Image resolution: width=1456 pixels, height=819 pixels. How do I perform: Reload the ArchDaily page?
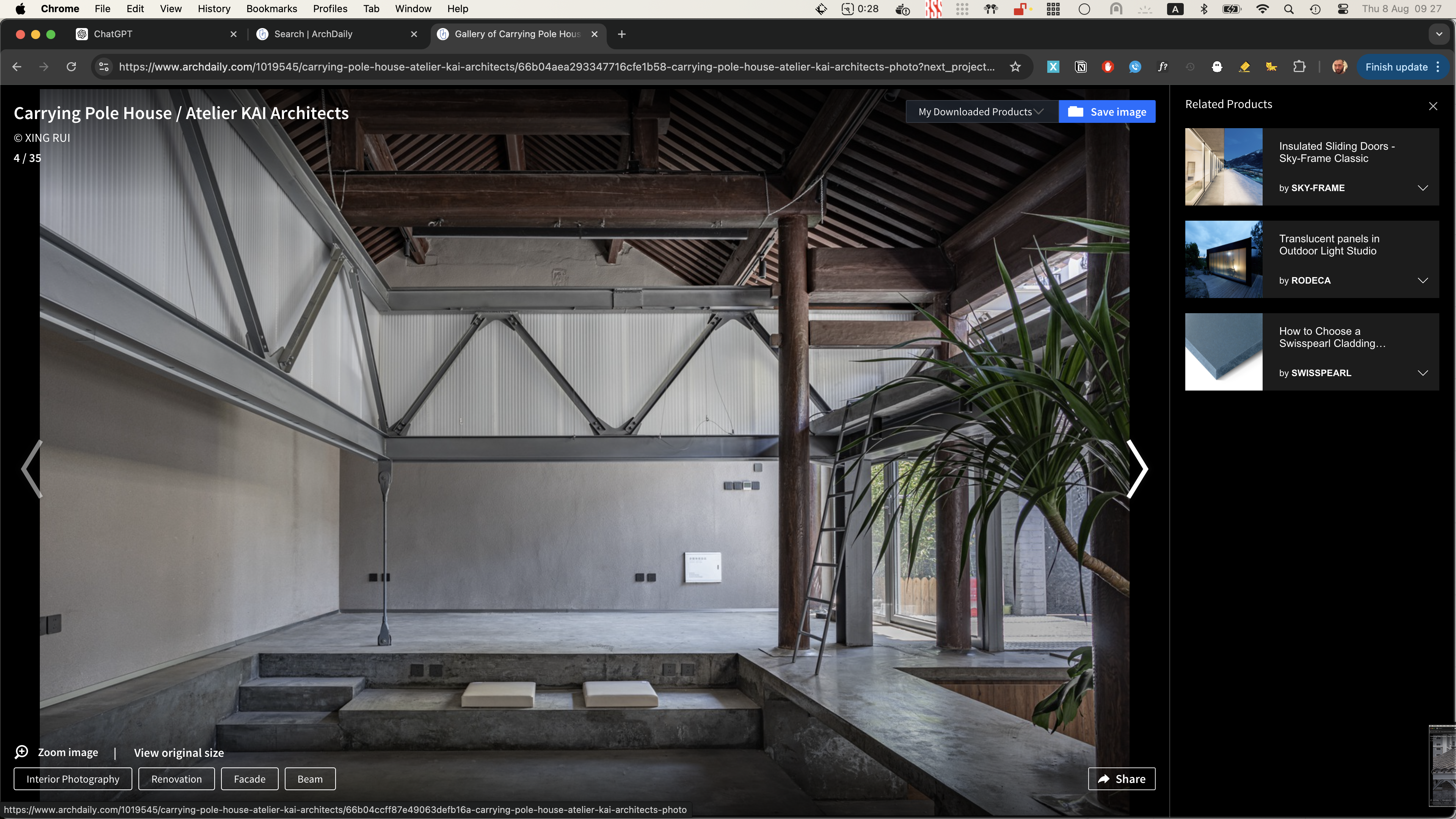71,67
